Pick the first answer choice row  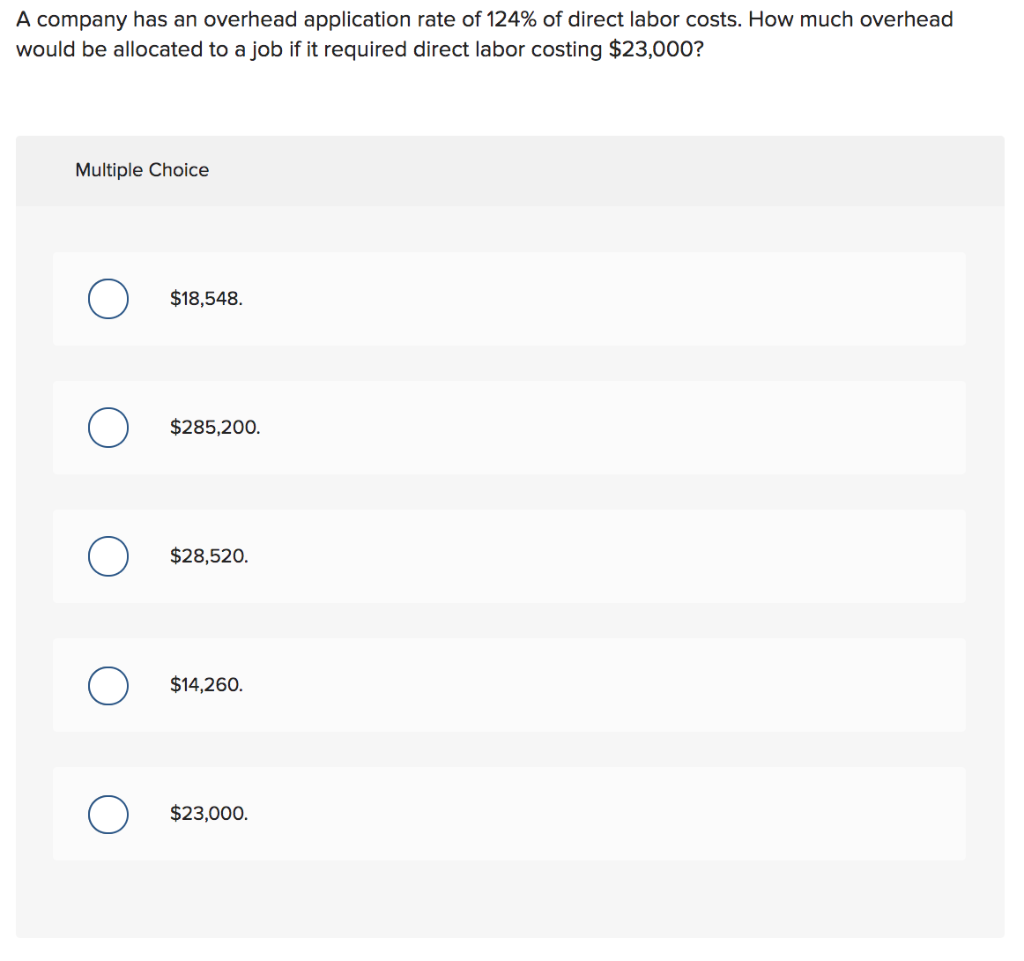pyautogui.click(x=508, y=298)
